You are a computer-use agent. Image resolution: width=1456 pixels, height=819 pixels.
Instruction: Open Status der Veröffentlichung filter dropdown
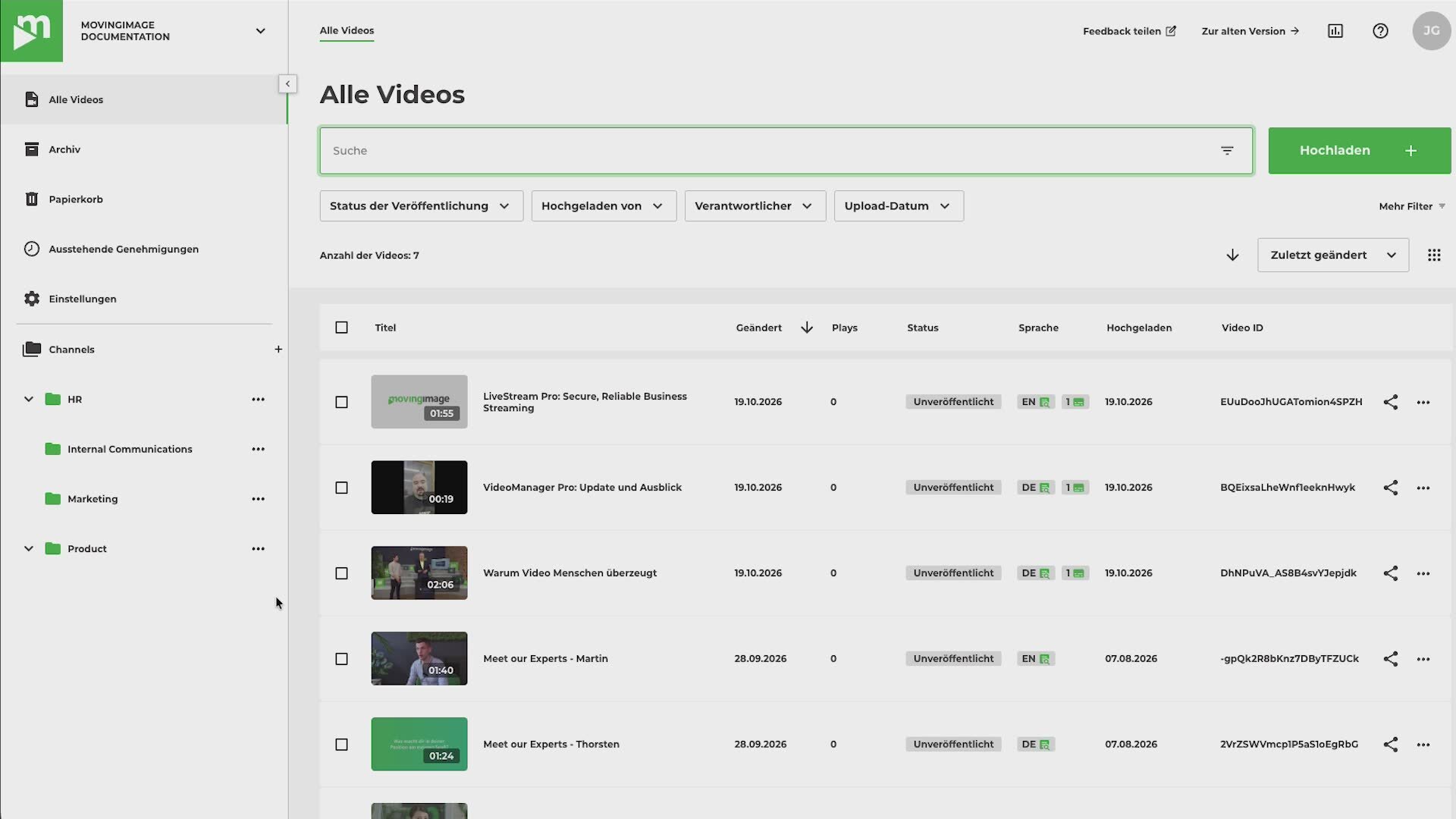[421, 206]
